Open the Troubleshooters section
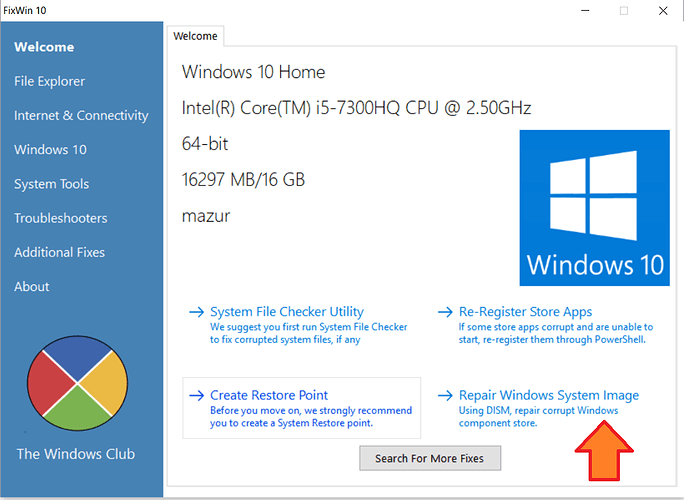 [x=61, y=218]
